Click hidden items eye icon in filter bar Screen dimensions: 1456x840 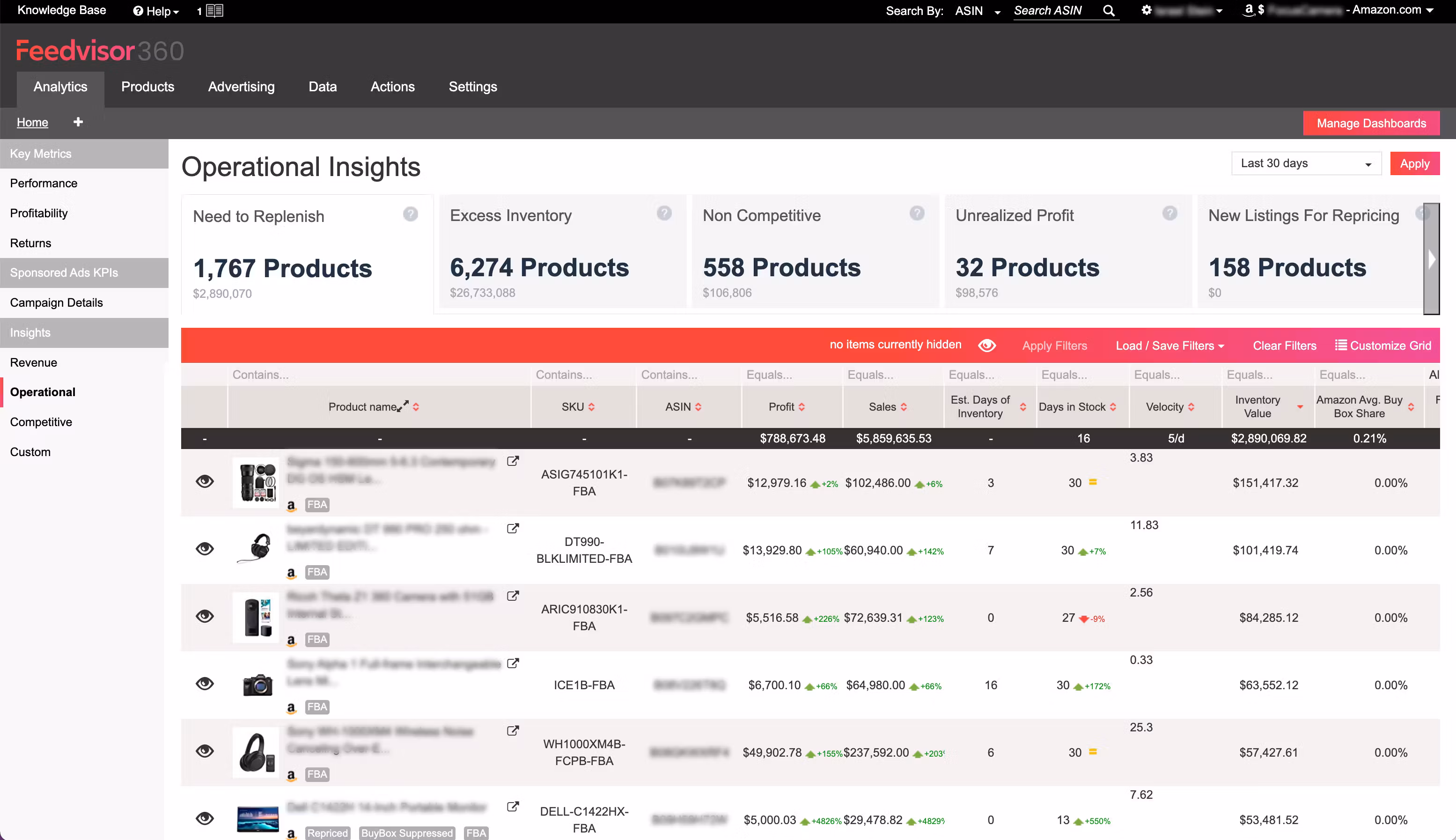tap(987, 345)
